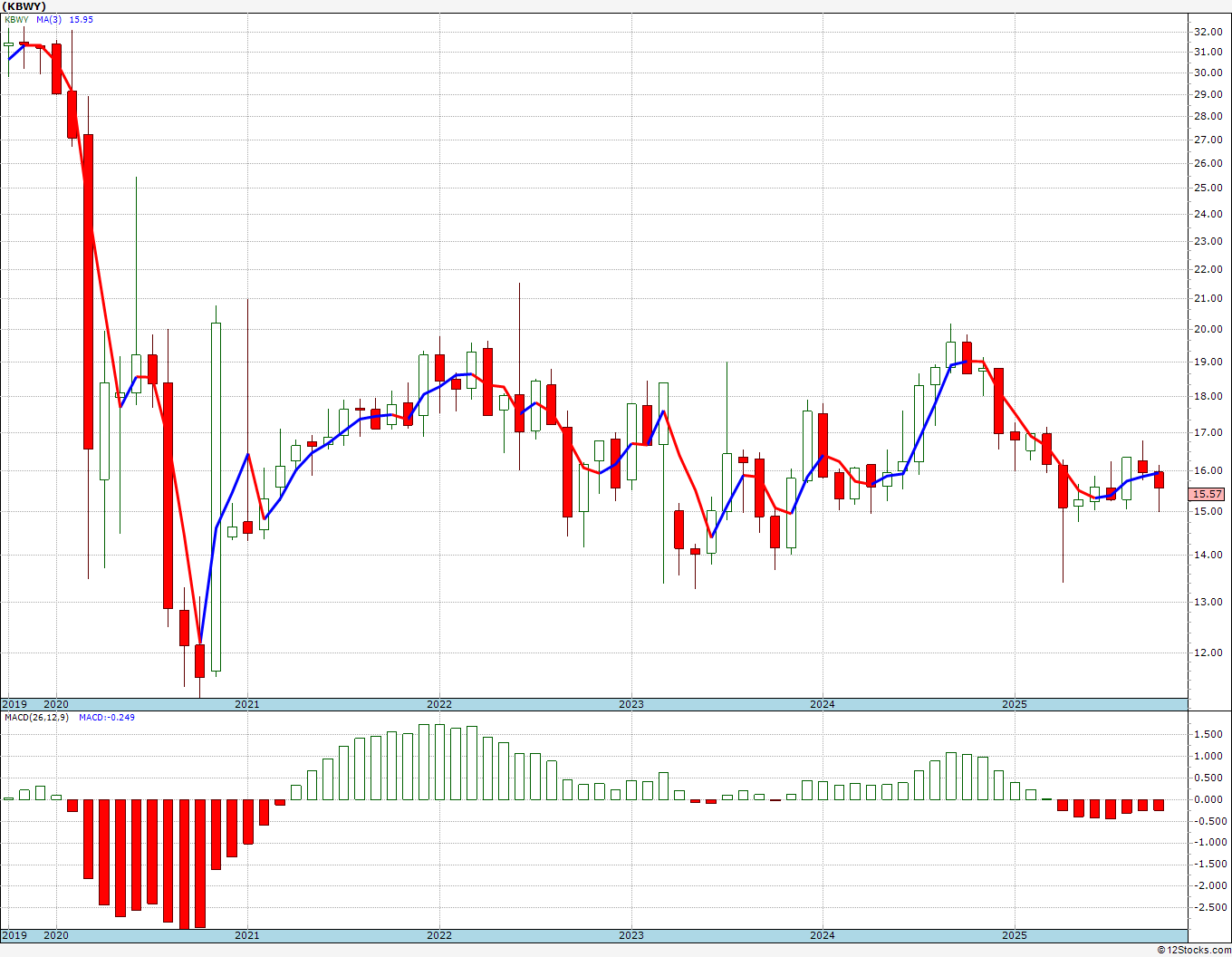Click the 20.00 price axis label
The width and height of the screenshot is (1232, 957).
click(1208, 329)
